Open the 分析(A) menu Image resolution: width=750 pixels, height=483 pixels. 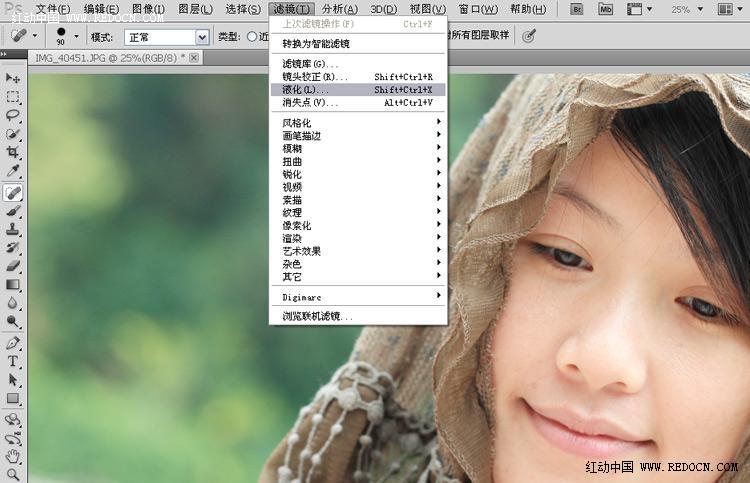point(340,9)
